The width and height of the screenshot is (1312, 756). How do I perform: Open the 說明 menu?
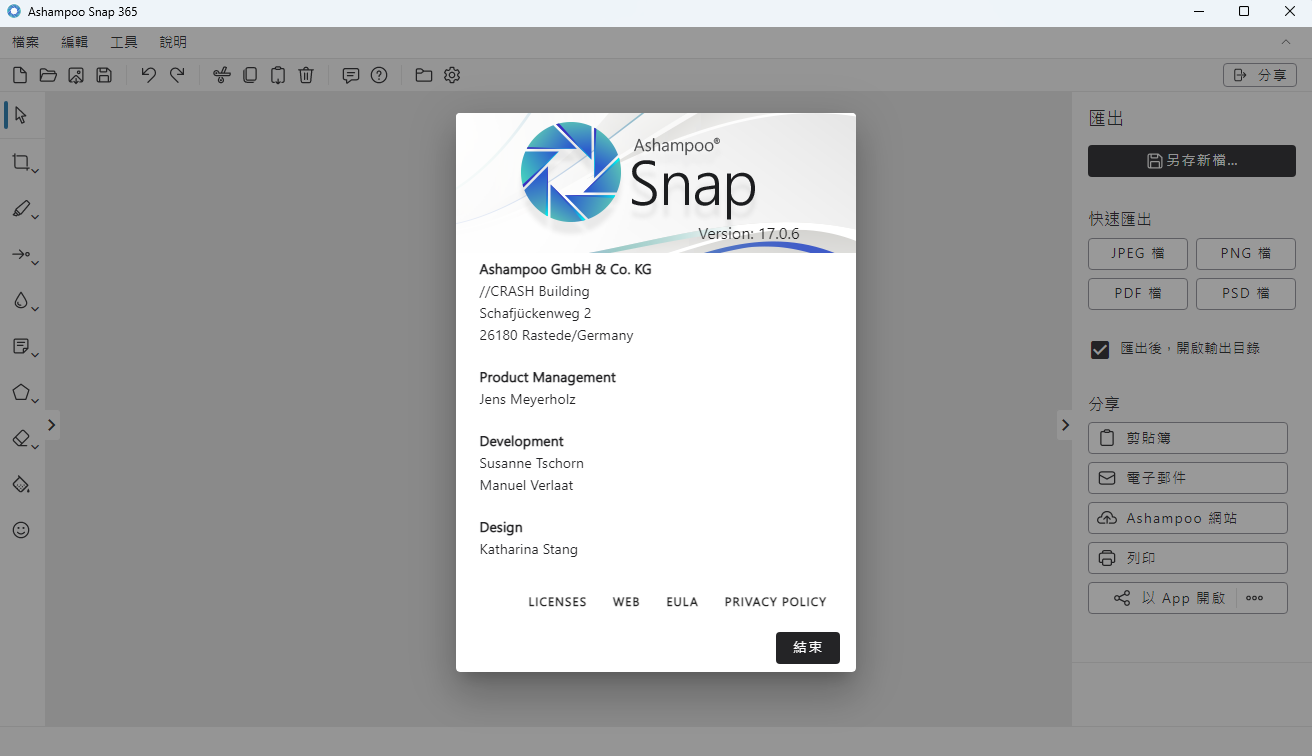[x=173, y=42]
